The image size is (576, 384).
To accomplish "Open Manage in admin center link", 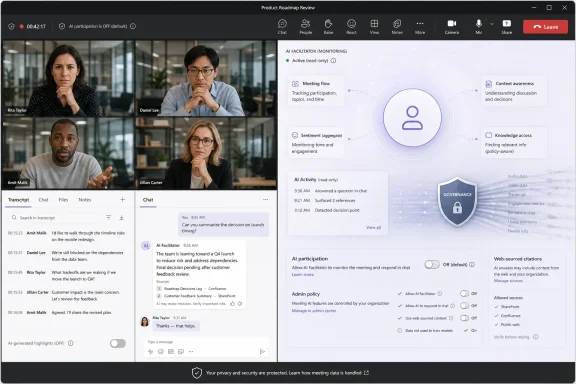I will [314, 311].
